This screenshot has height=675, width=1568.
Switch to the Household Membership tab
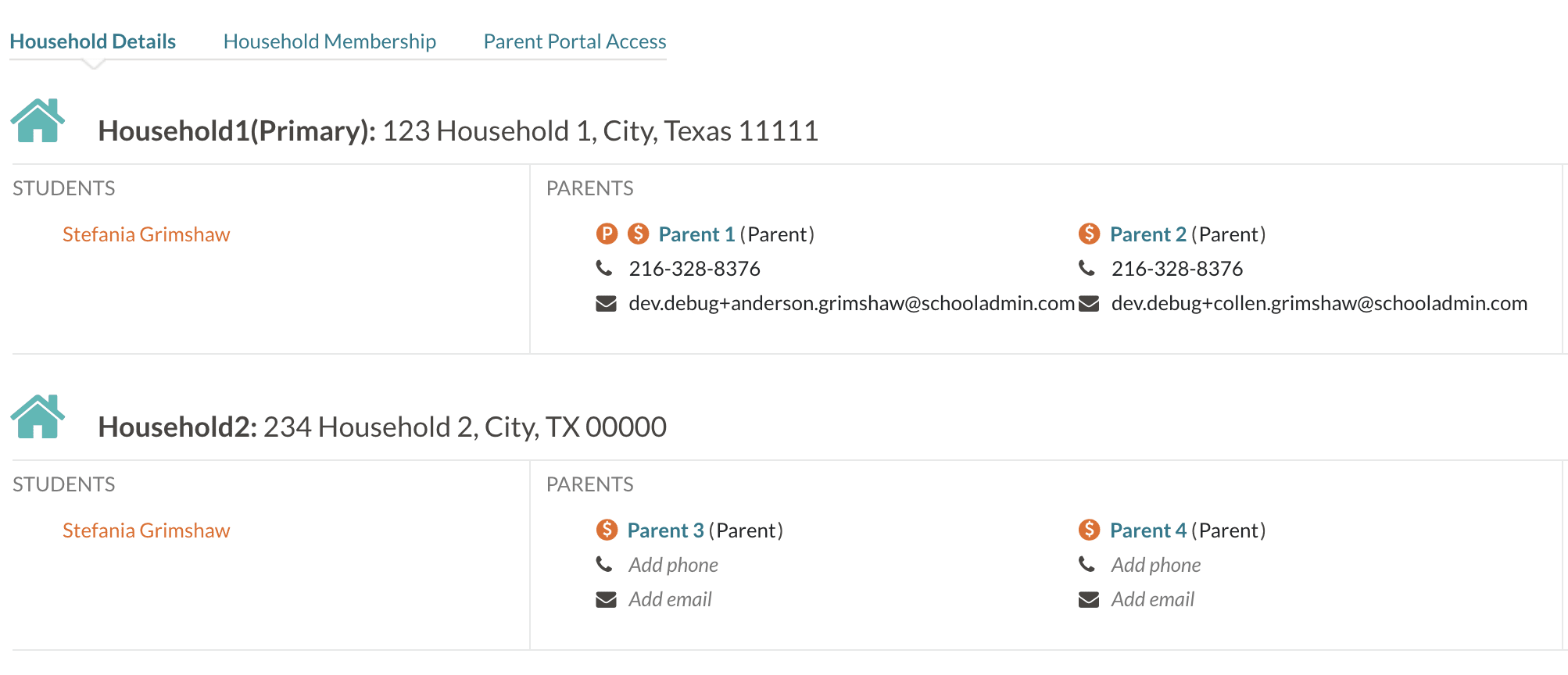pos(329,41)
